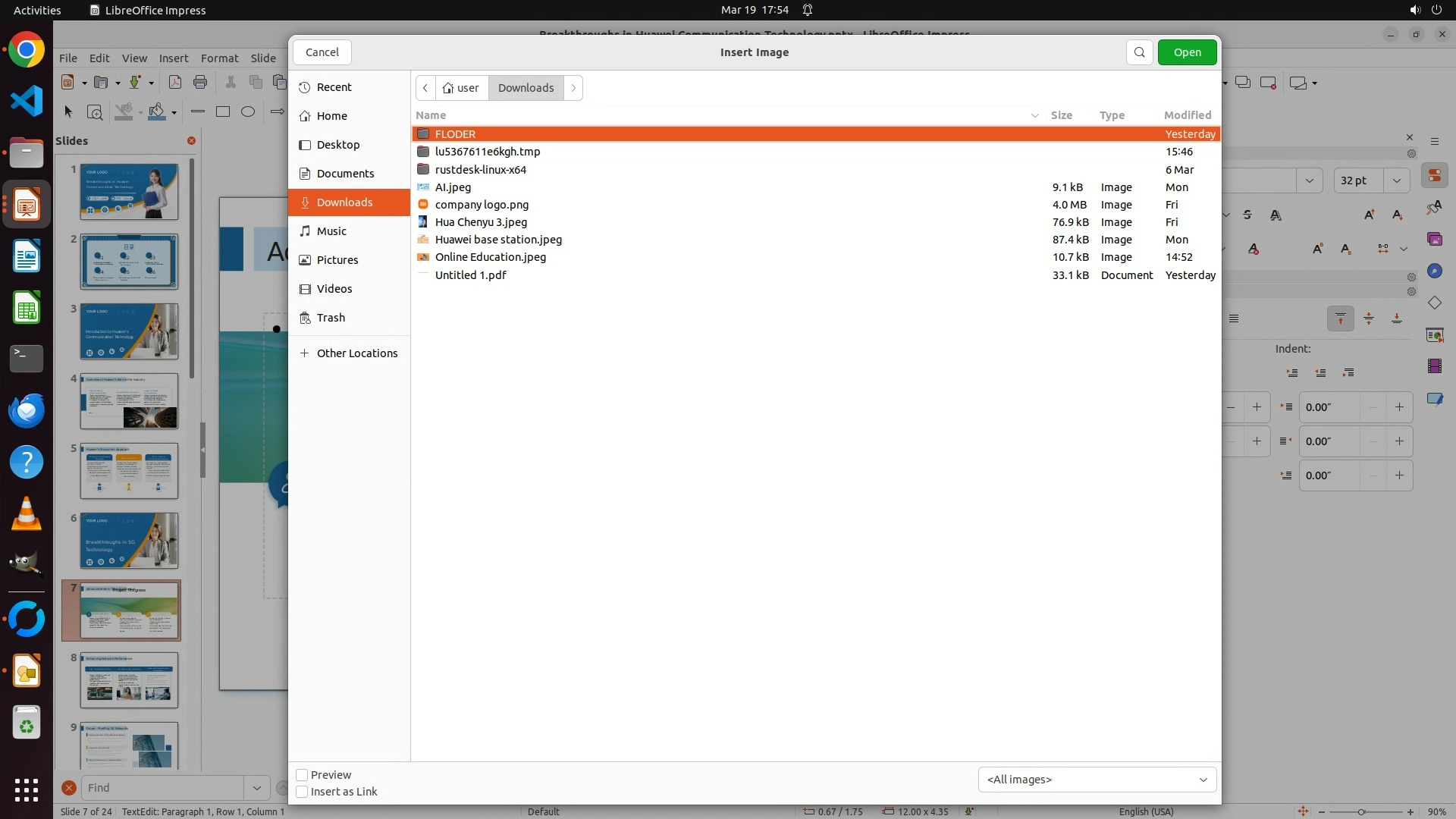The width and height of the screenshot is (1456, 819).
Task: Select the ellipse shape tool
Action: pos(248,111)
